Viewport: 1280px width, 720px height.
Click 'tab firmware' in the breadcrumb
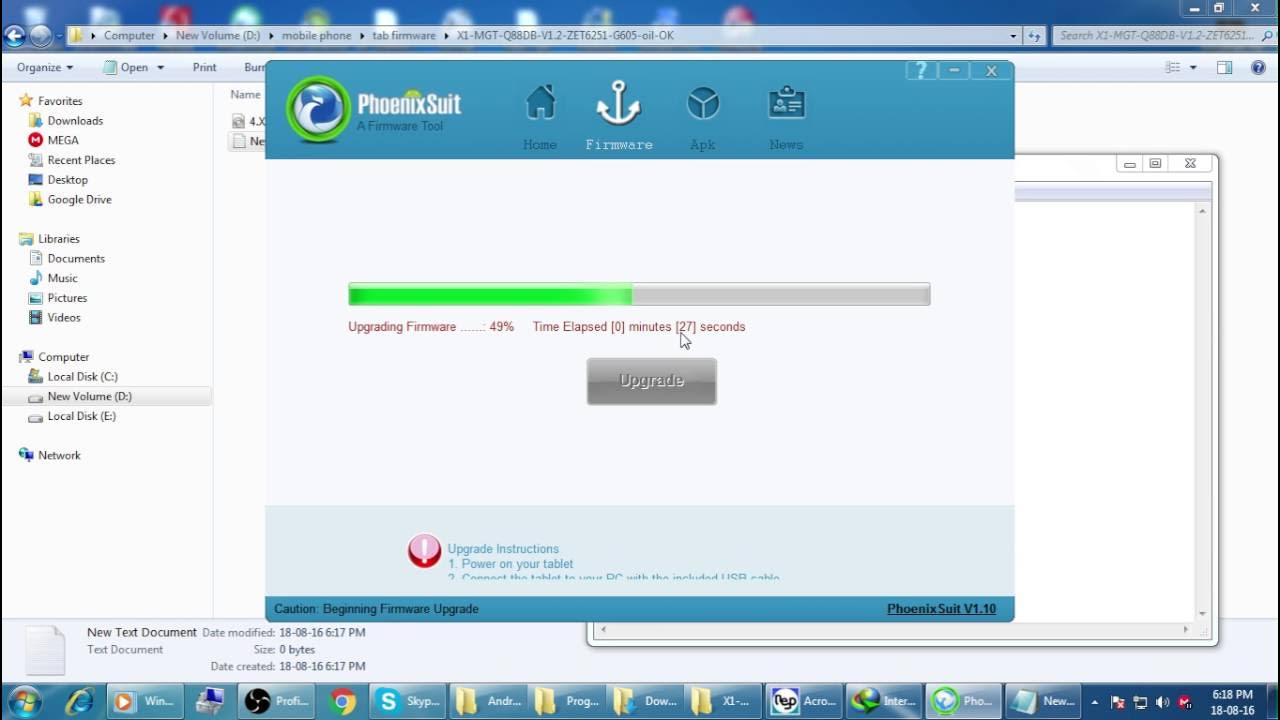coord(404,35)
